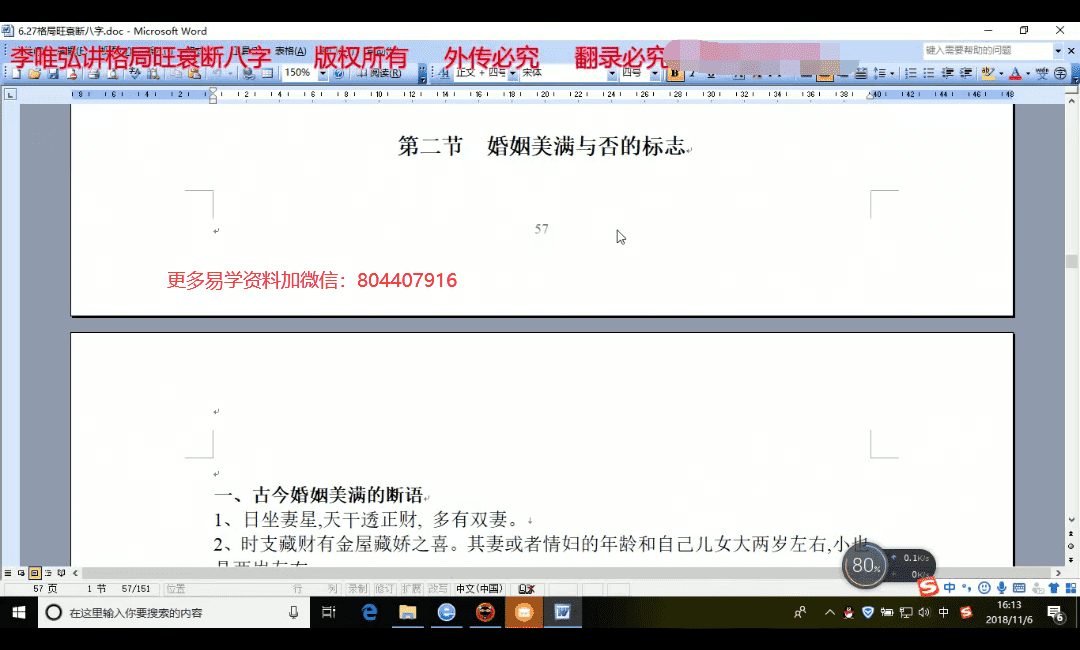
Task: Create a new blank document icon
Action: pos(17,73)
